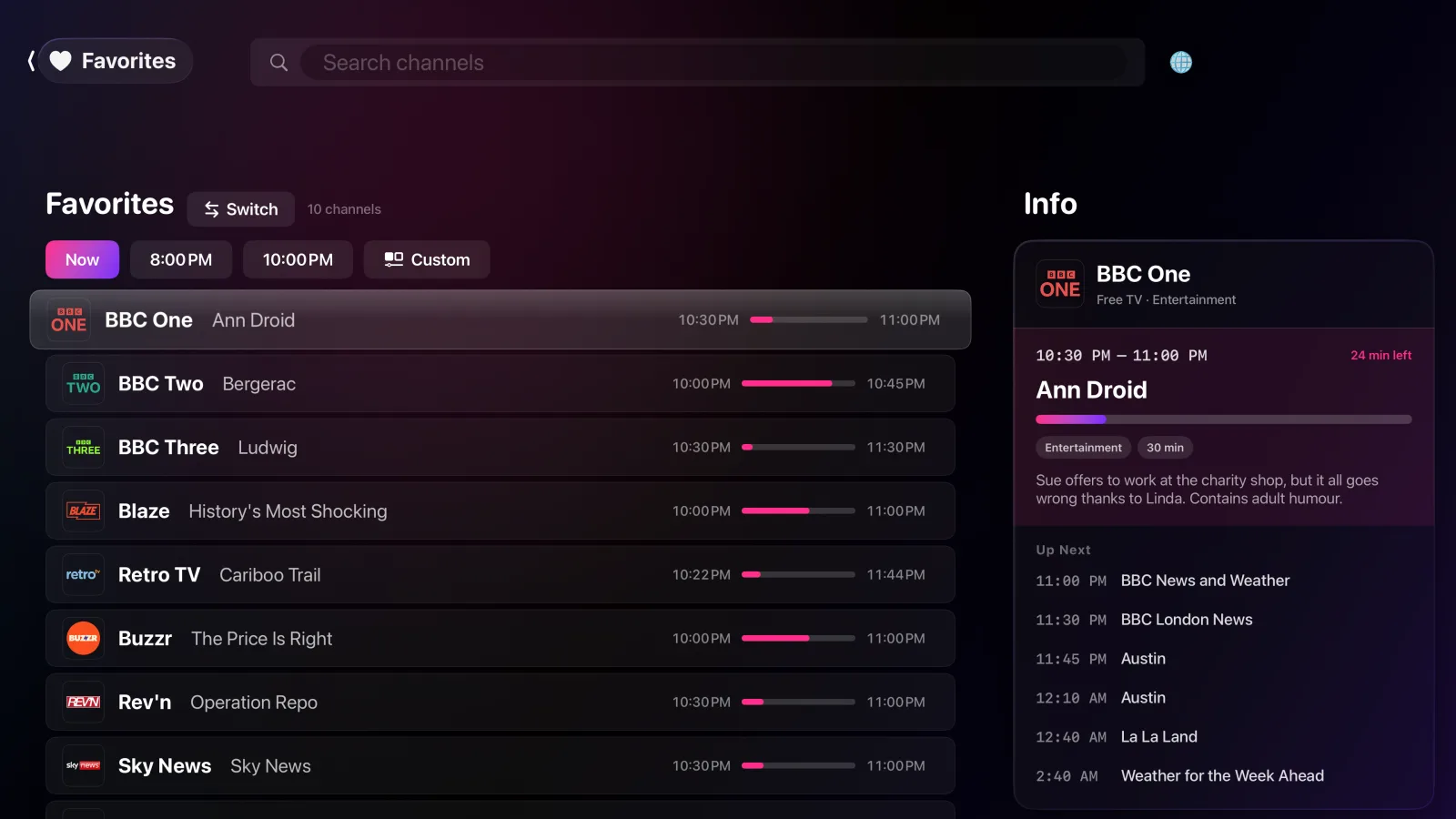Viewport: 1456px width, 819px height.
Task: Click the Free TV · Entertainment label
Action: (x=1166, y=299)
